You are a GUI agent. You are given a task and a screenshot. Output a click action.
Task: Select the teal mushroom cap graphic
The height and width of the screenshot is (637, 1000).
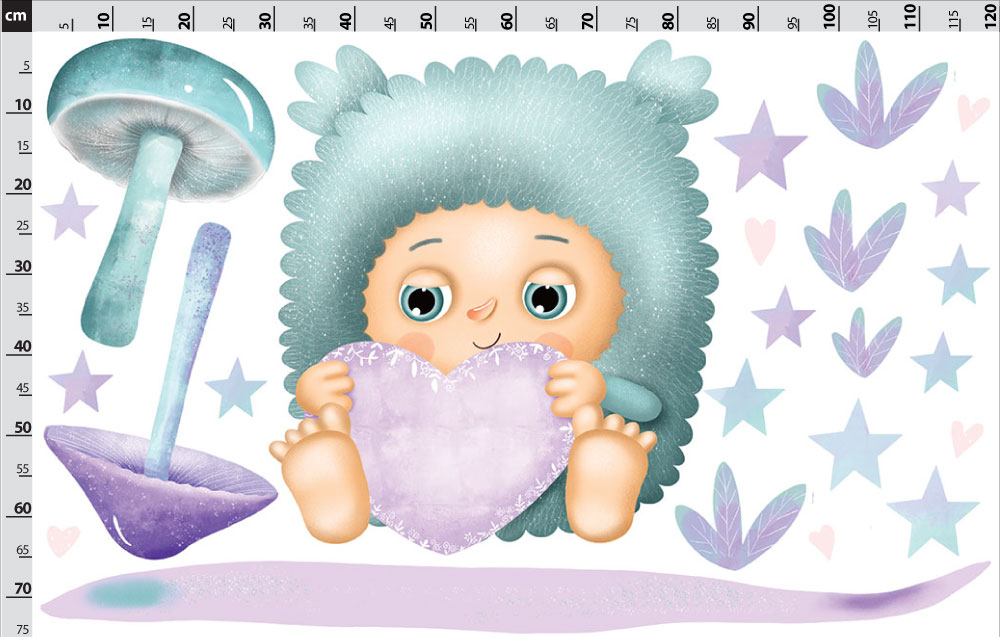(160, 119)
